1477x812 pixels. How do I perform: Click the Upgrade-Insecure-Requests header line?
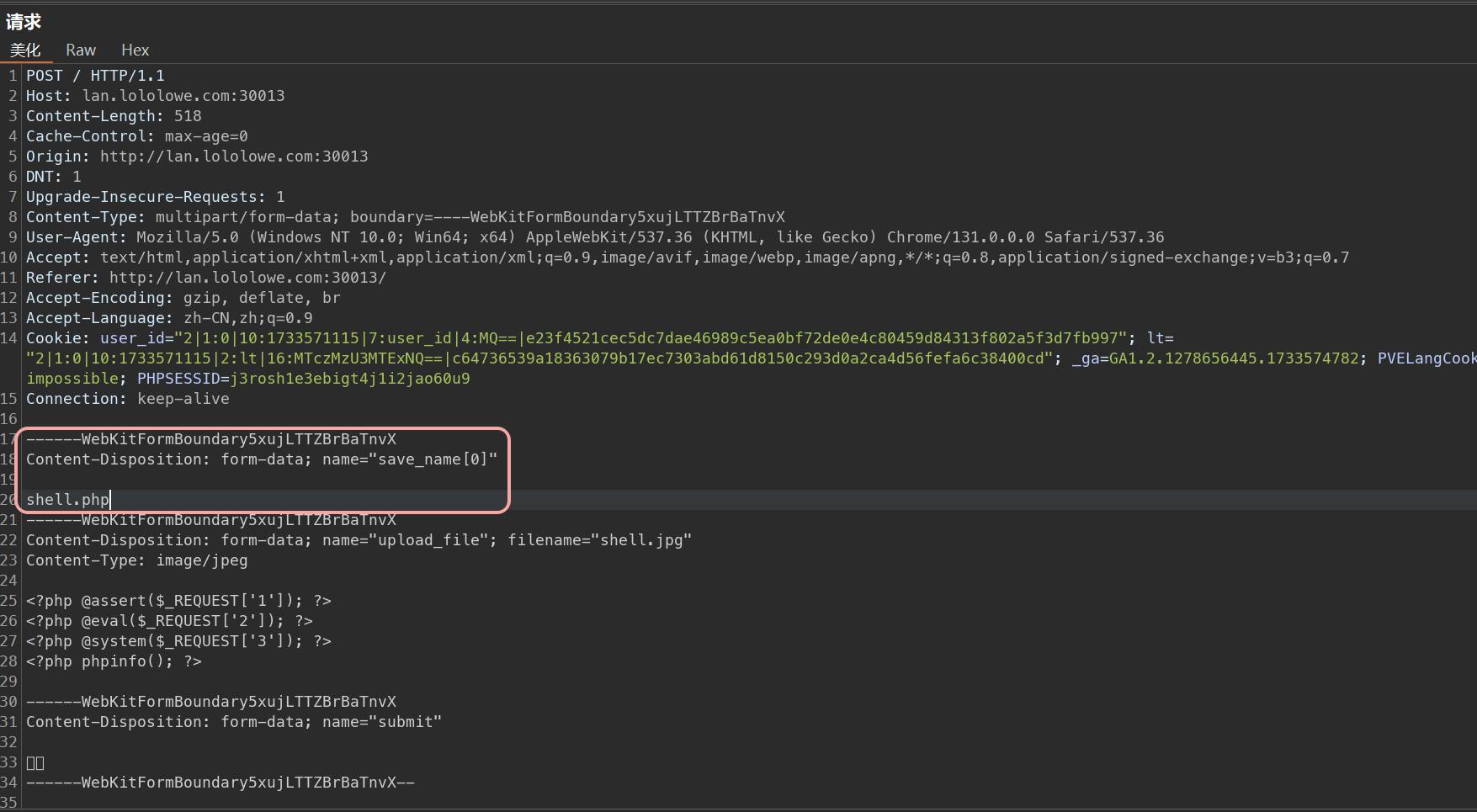(156, 197)
